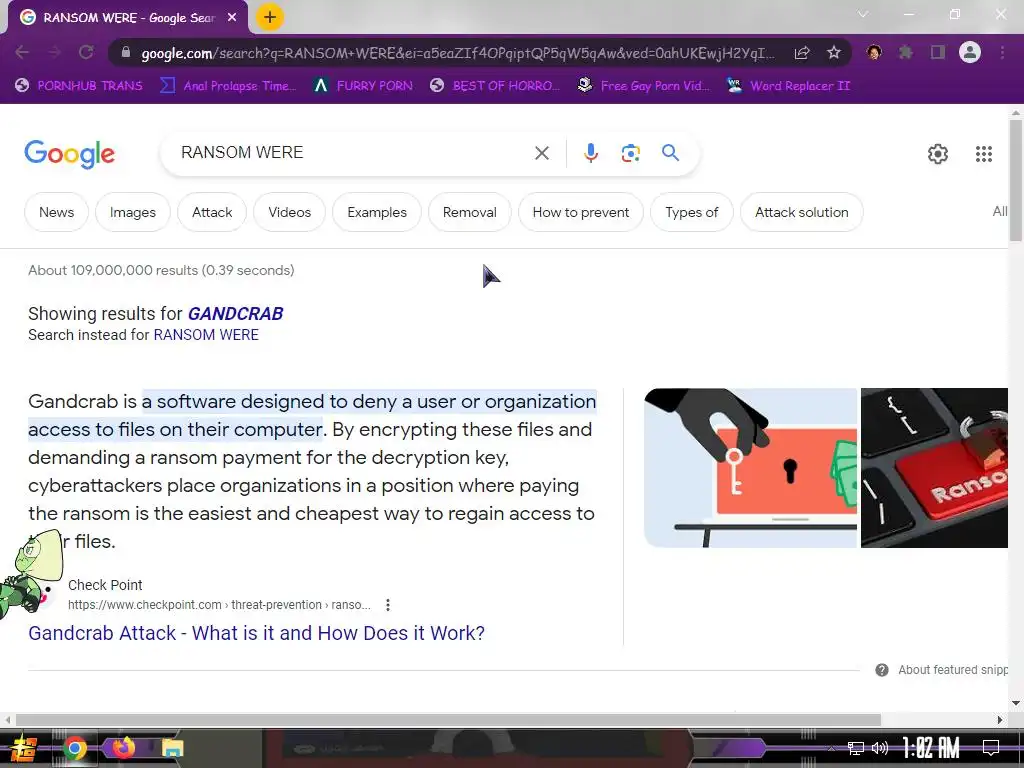Select the Examples filter chip
The width and height of the screenshot is (1024, 768).
(x=377, y=212)
